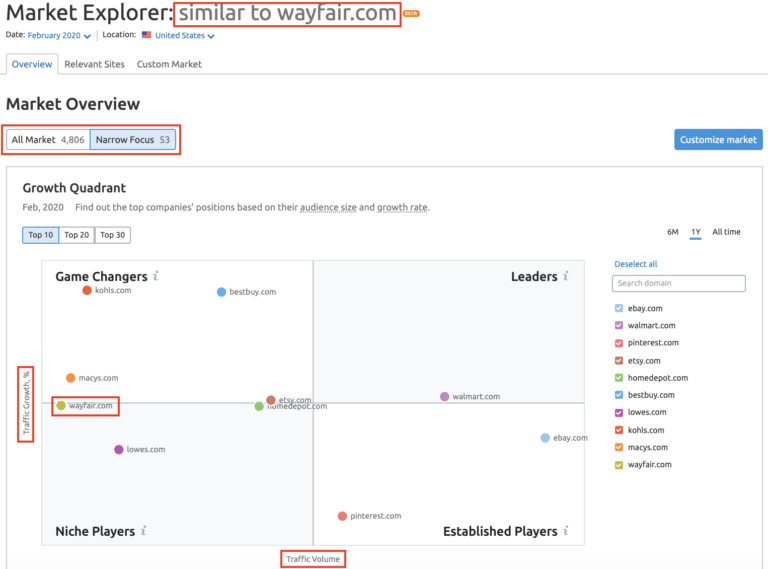768x569 pixels.
Task: Show the Top 30 companies
Action: point(113,235)
